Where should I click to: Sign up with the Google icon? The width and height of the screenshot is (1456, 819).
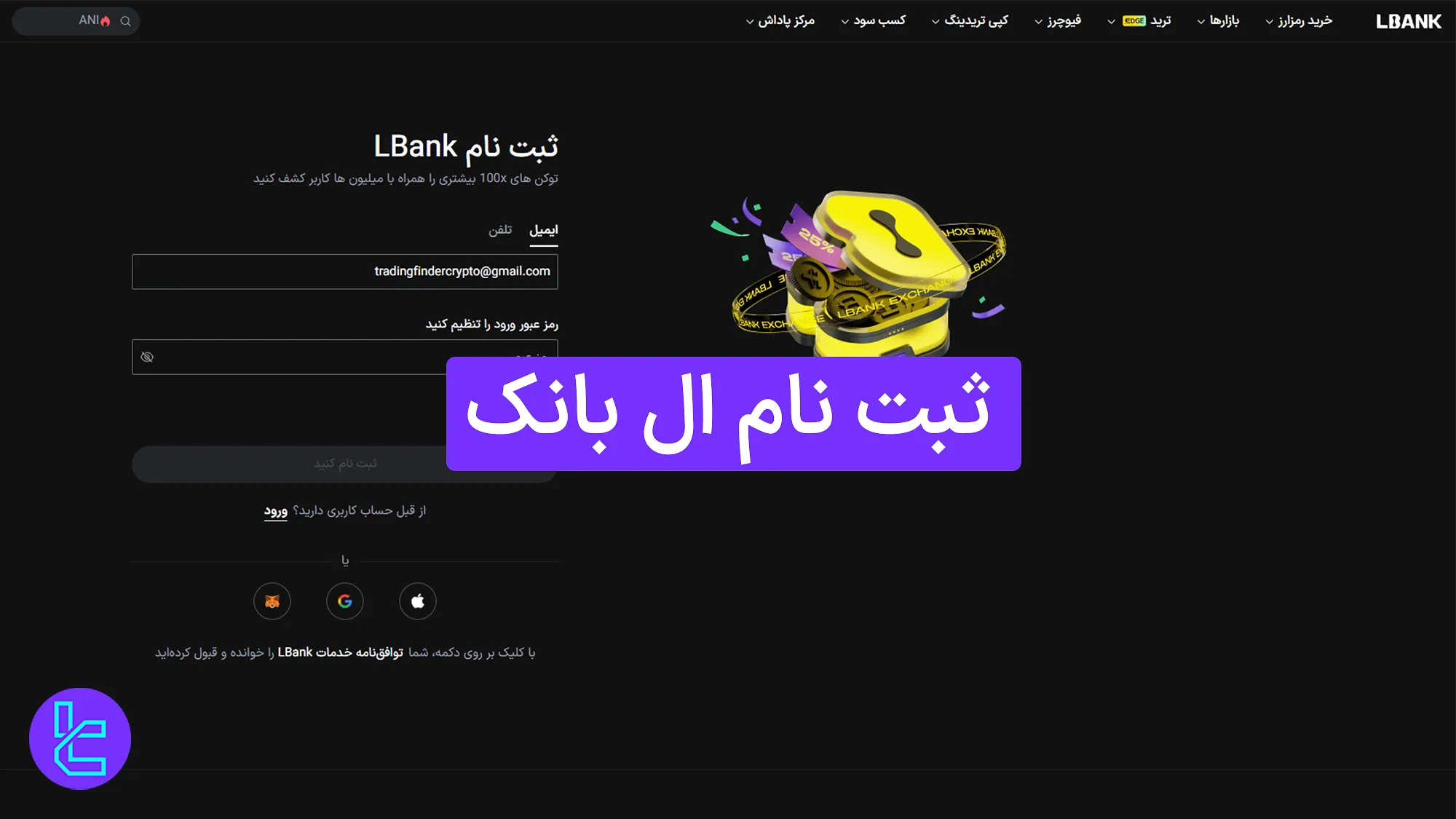point(344,601)
